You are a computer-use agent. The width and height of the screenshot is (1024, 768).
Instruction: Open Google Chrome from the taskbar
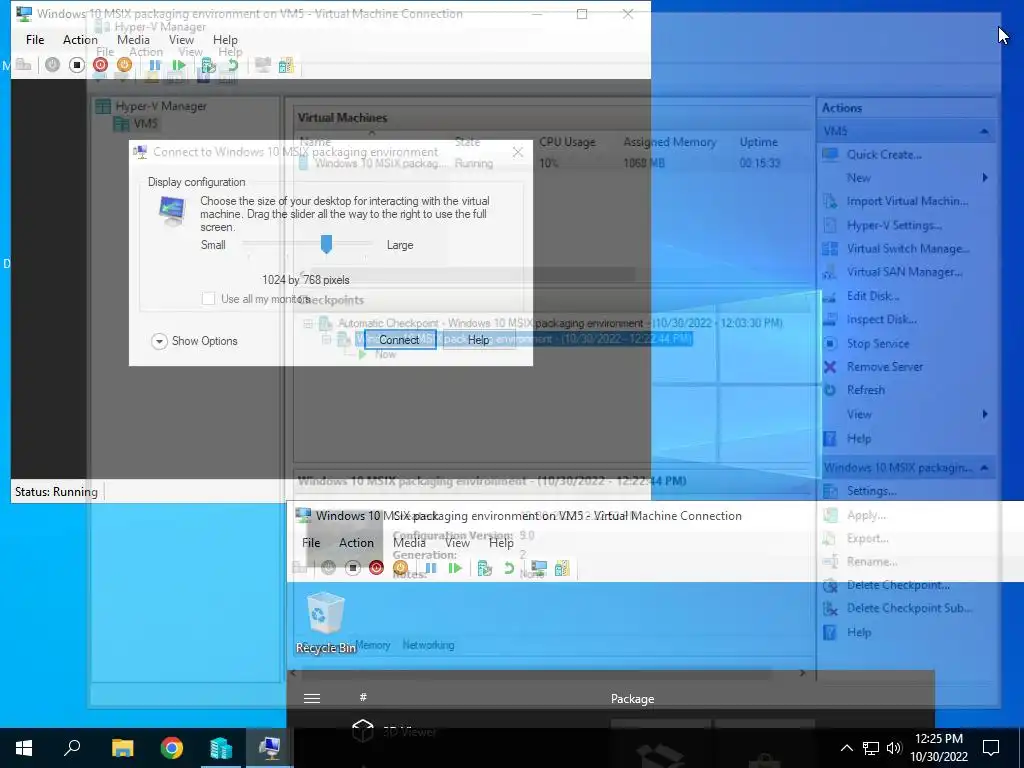tap(172, 748)
